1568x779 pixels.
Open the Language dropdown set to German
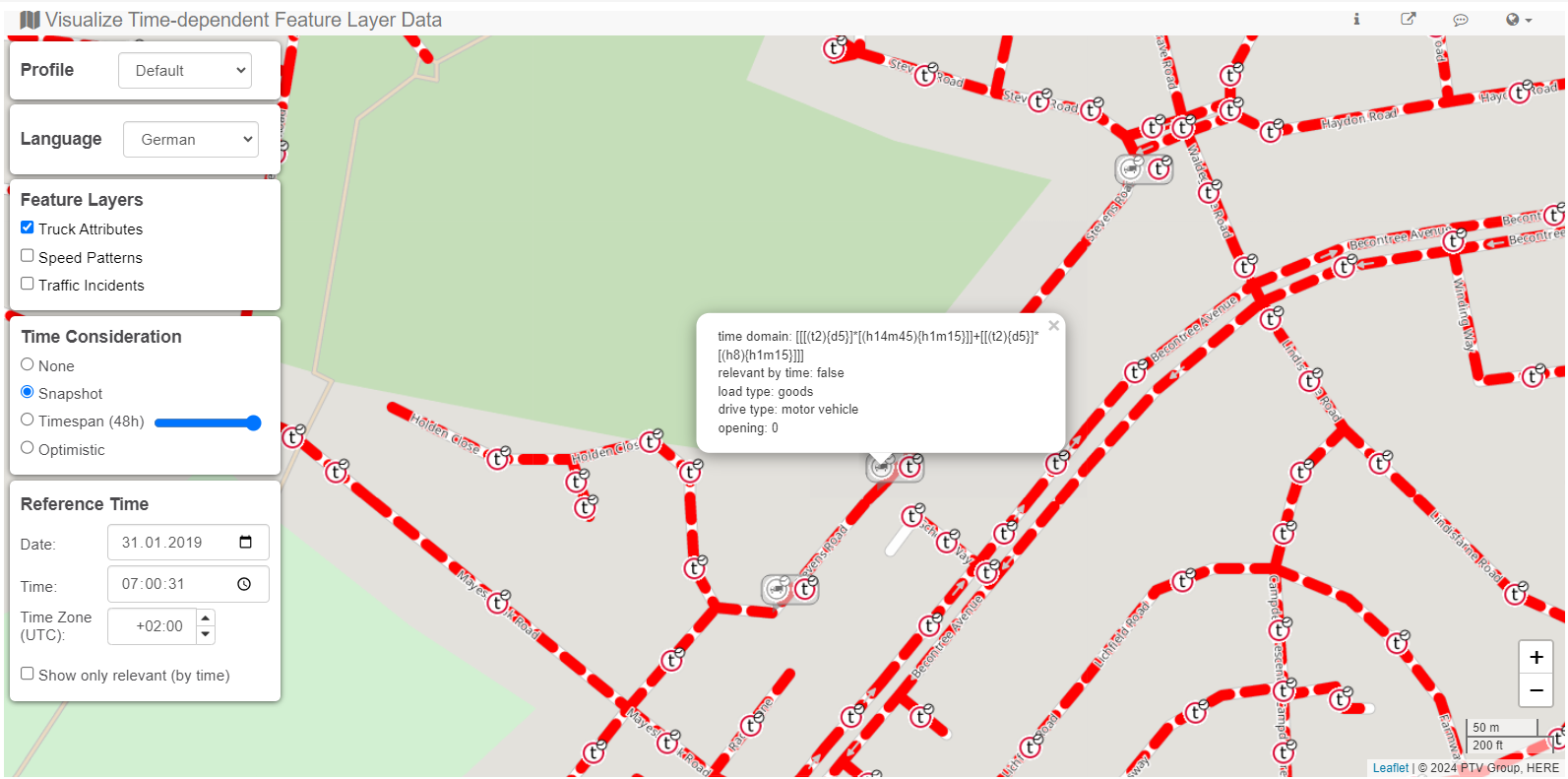[191, 140]
